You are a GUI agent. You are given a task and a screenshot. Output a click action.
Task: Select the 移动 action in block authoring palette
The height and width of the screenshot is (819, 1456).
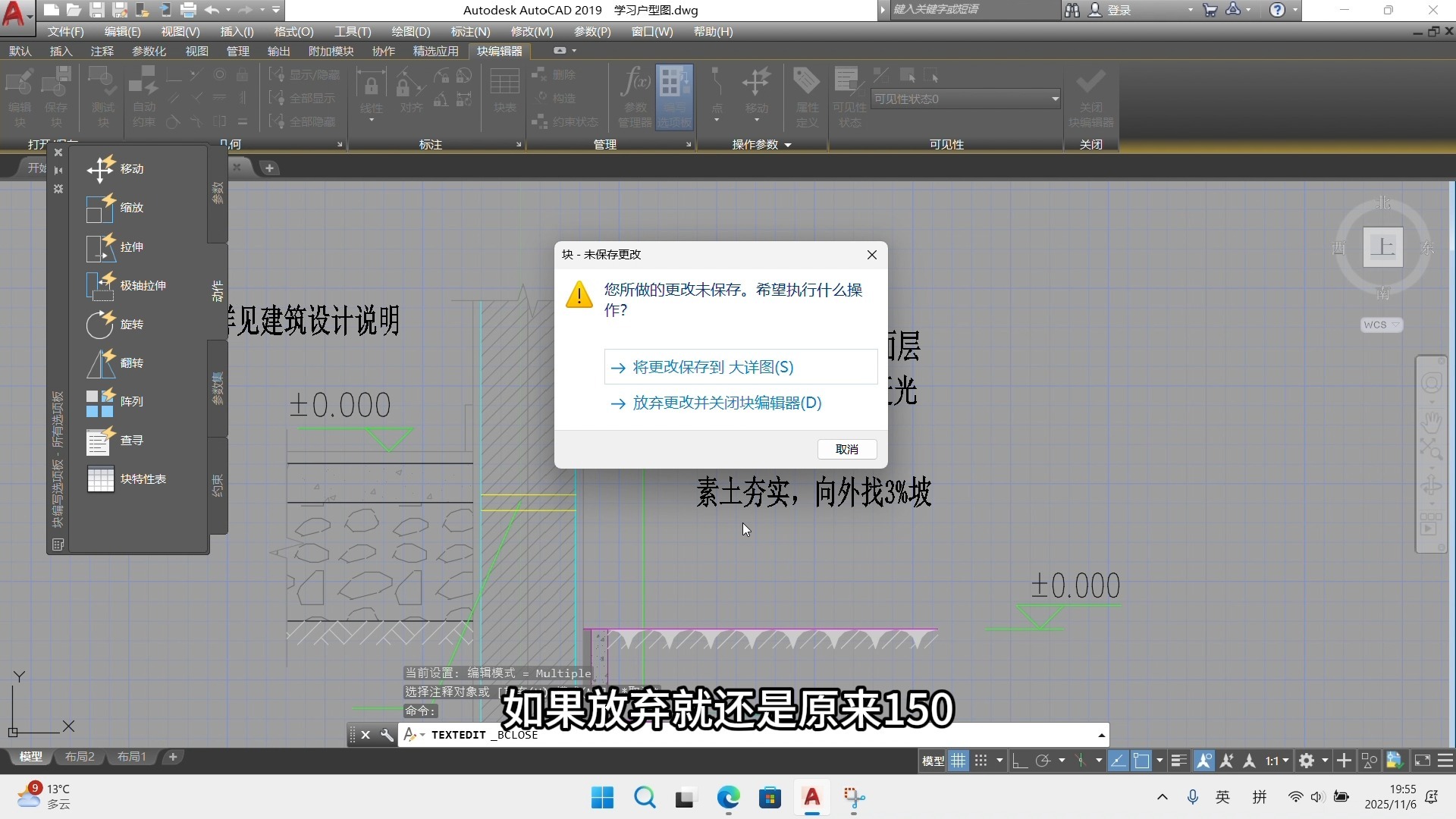pyautogui.click(x=131, y=168)
